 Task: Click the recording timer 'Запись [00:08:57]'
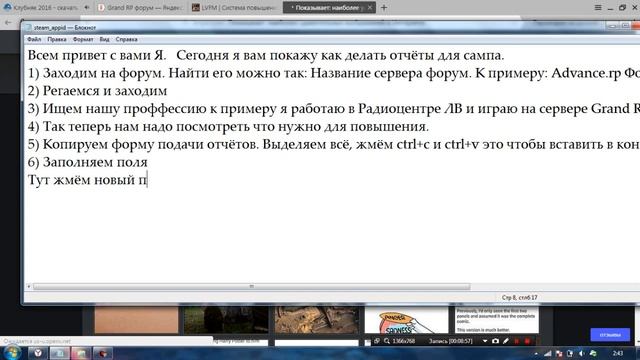click(450, 341)
